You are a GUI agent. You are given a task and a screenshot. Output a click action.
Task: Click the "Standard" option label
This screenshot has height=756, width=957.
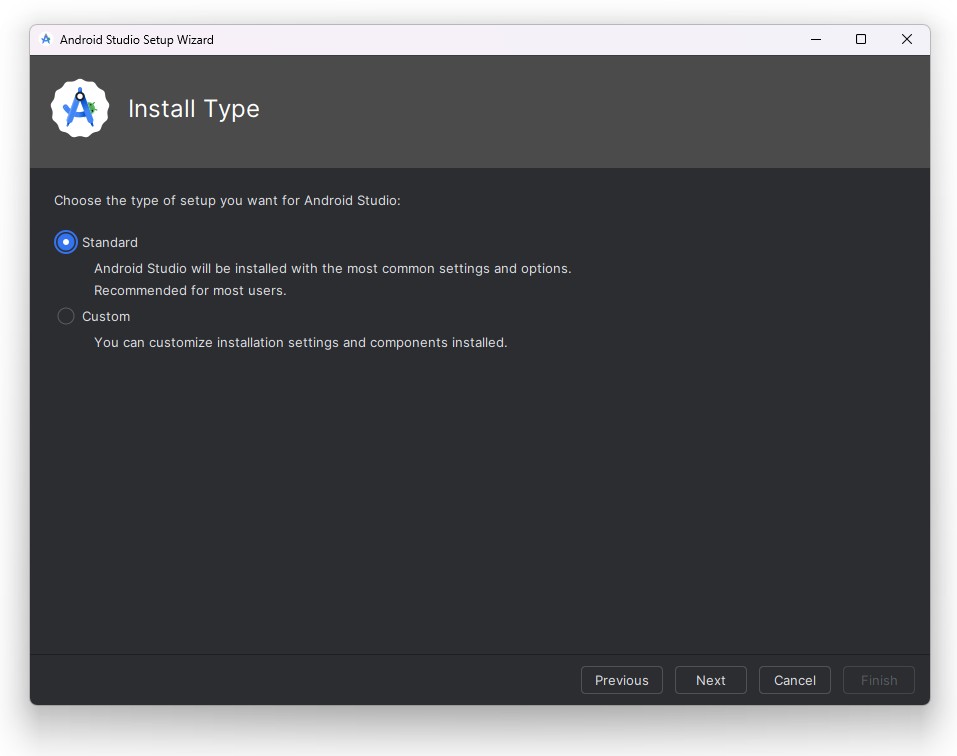(x=110, y=242)
